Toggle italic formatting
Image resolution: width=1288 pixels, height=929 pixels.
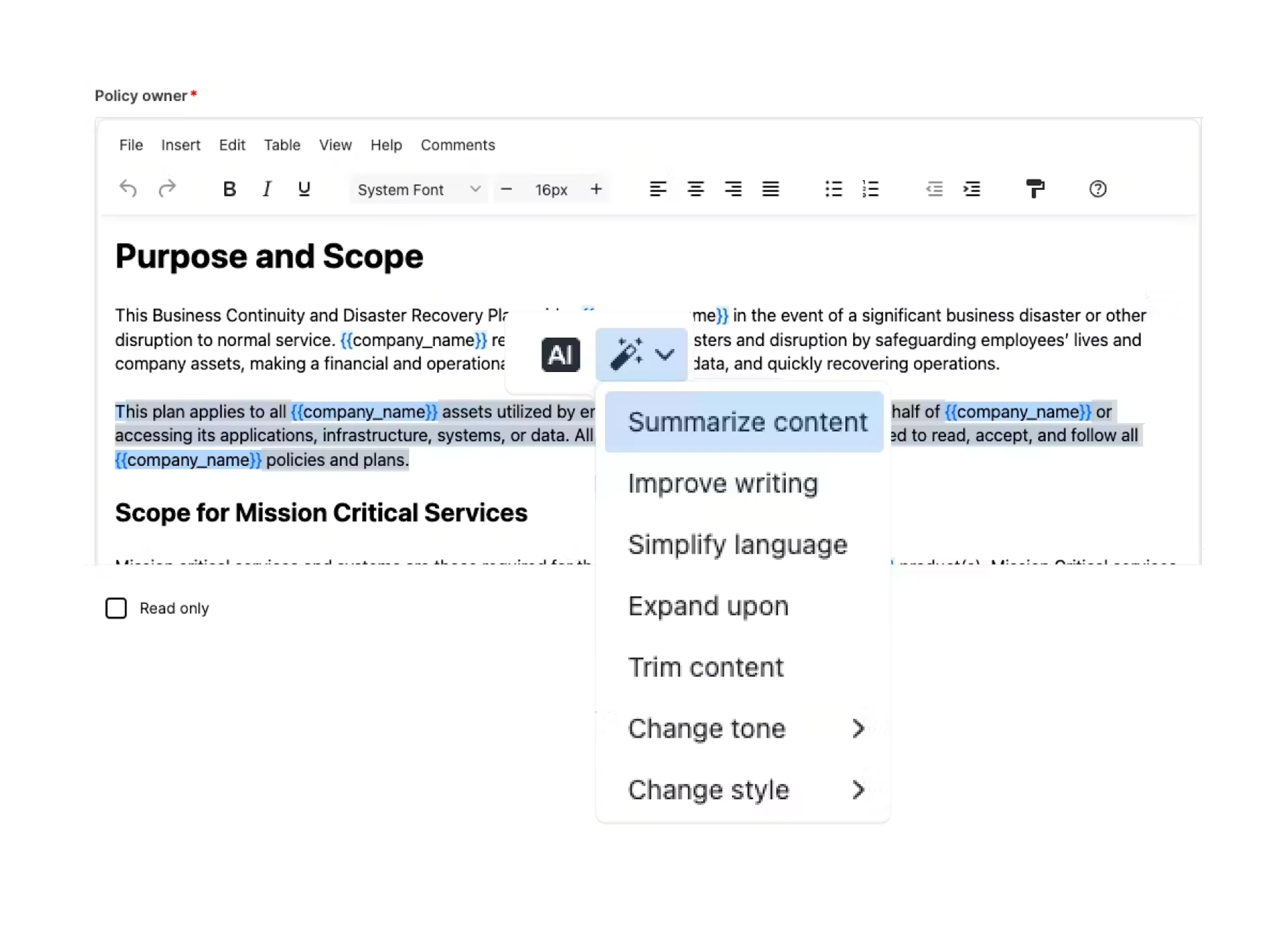266,189
